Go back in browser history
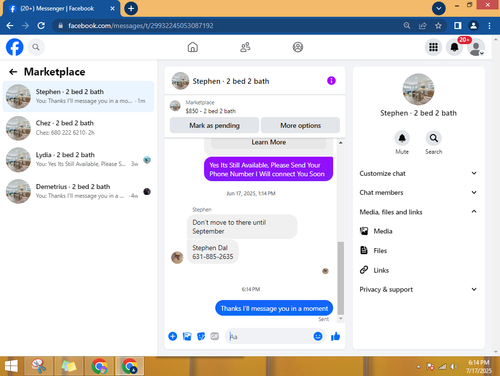500x376 pixels. (10, 26)
